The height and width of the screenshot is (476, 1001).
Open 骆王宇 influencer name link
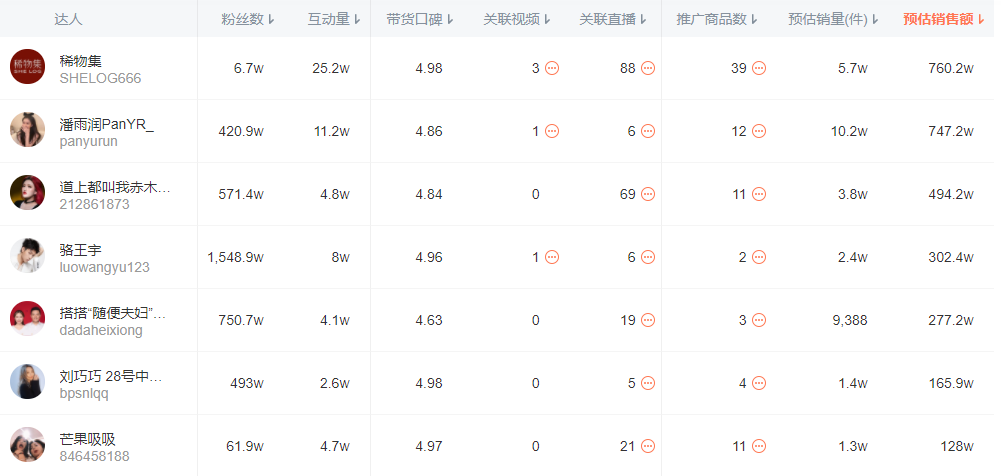(x=81, y=249)
